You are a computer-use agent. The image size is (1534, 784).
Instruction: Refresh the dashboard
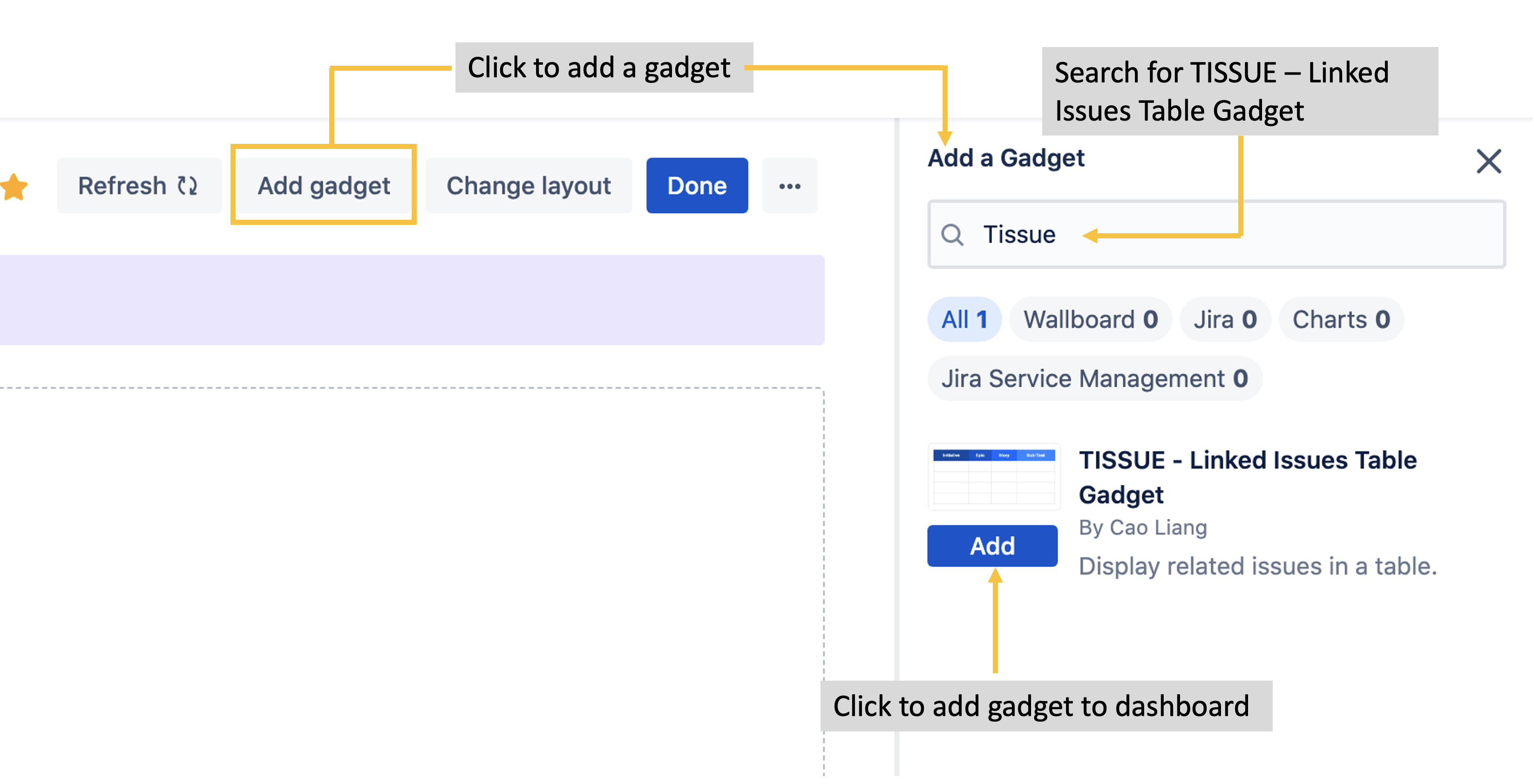139,186
